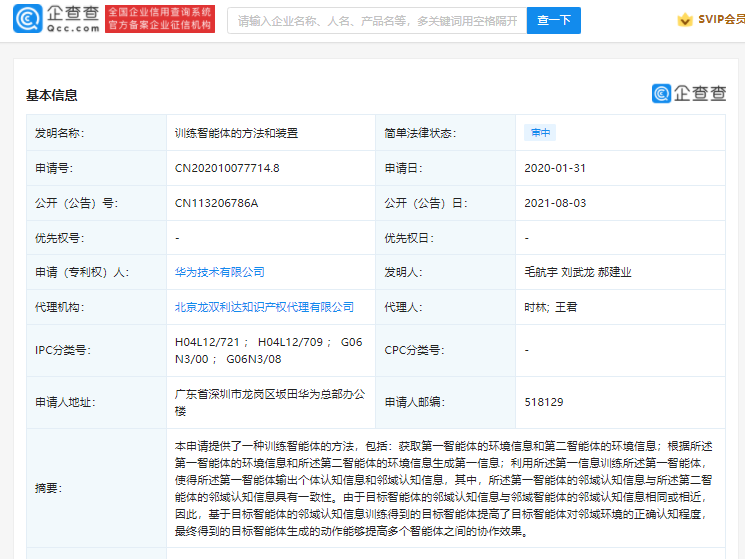Click the 审中 legal status badge

540,133
